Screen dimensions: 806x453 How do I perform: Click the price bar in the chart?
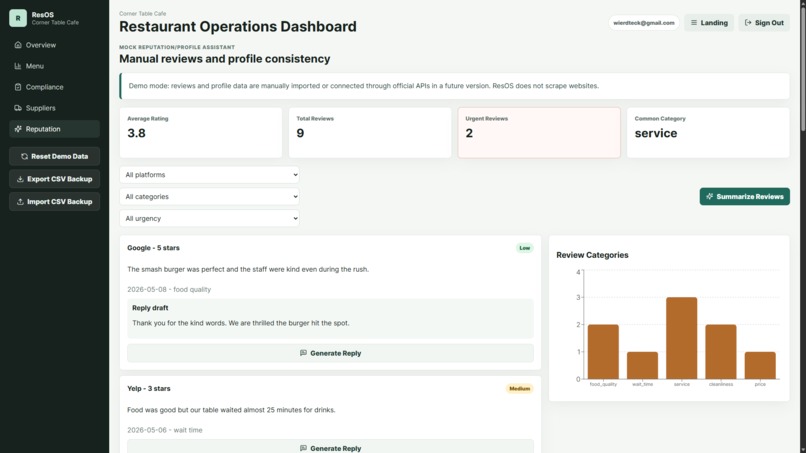pos(760,366)
